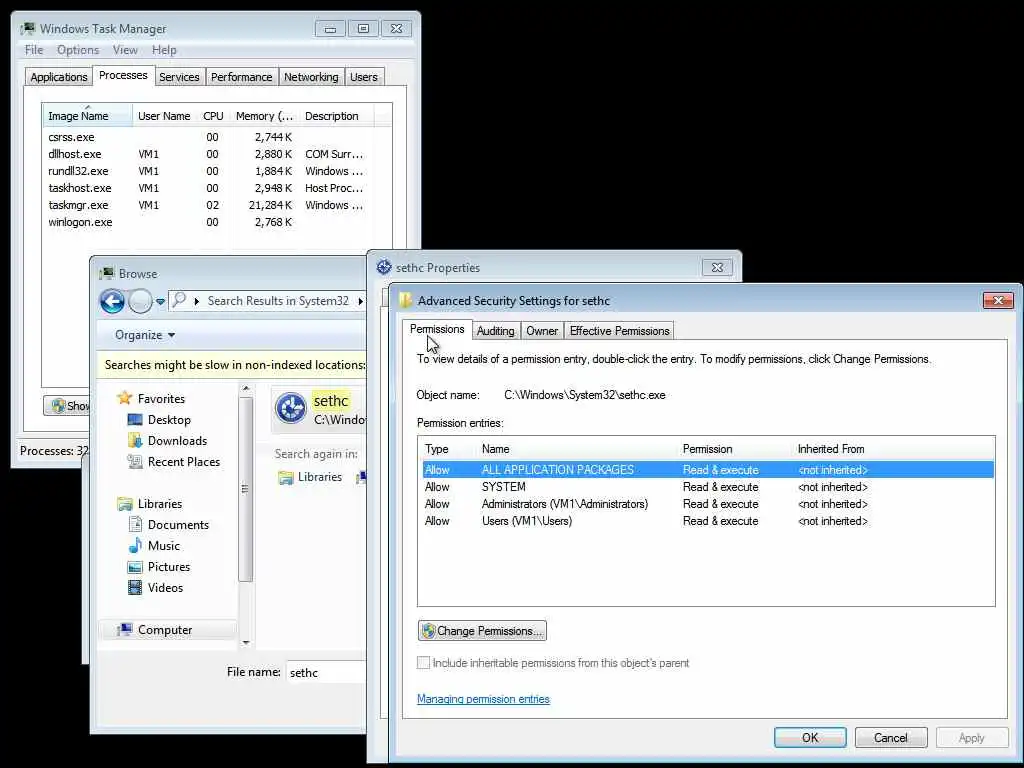Click the Forward arrow in Browse window
Image resolution: width=1024 pixels, height=768 pixels.
(x=140, y=301)
